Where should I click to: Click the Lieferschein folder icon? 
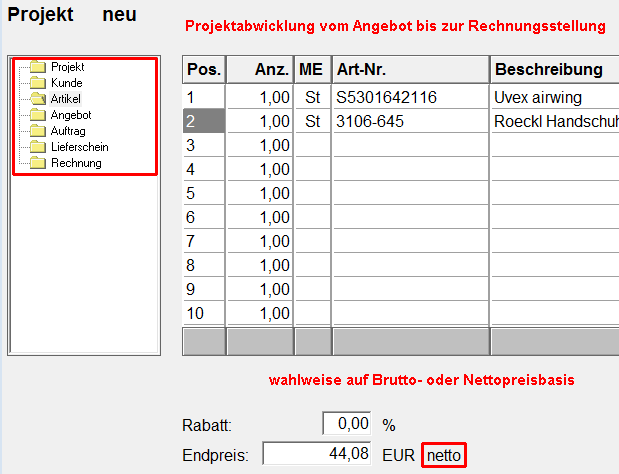(38, 147)
